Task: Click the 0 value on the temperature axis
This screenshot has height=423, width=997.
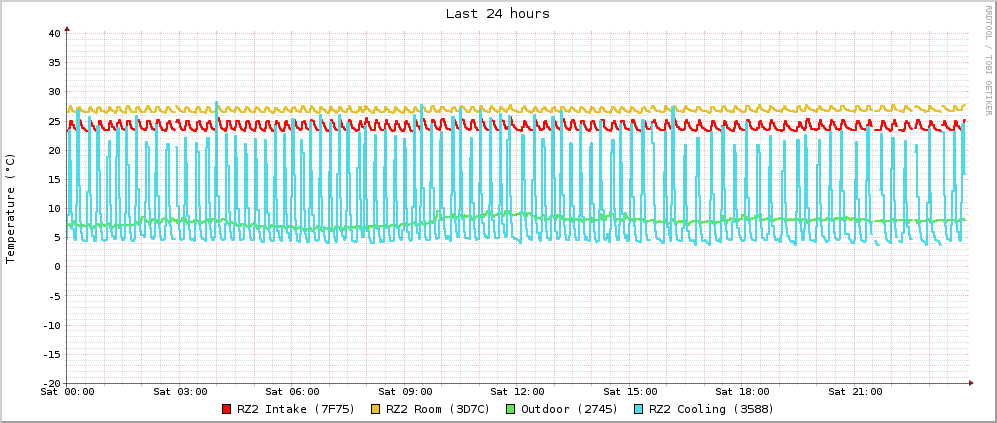Action: pos(57,267)
